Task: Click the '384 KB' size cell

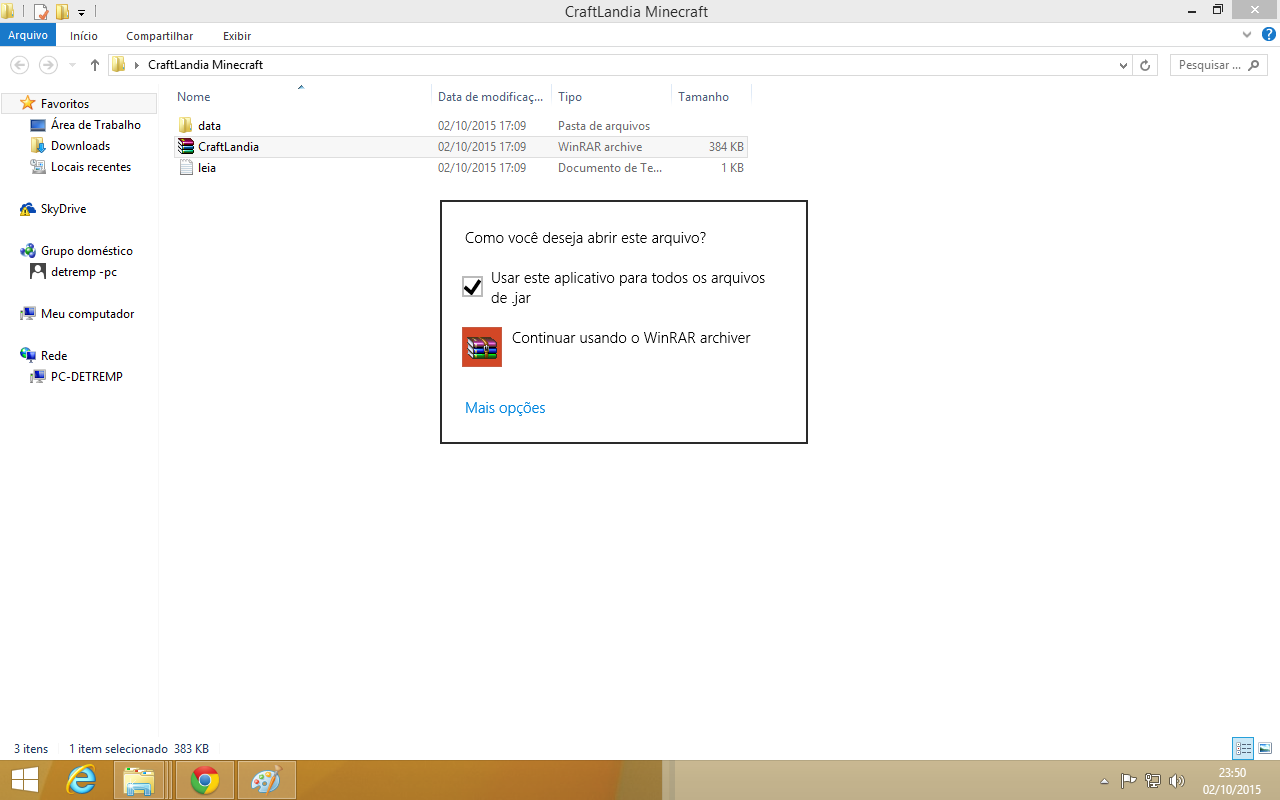Action: click(726, 147)
